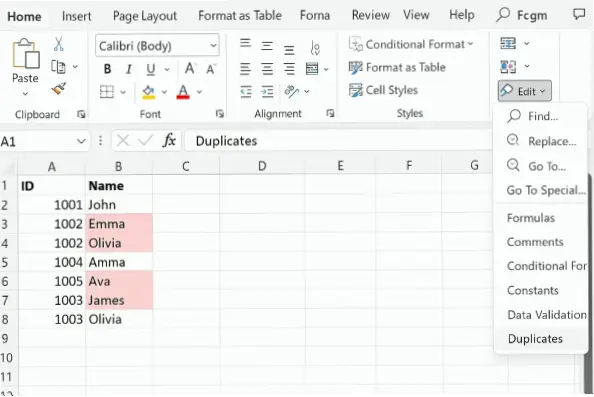The image size is (594, 397).
Task: Choose Go To Special... menu entry
Action: (541, 190)
